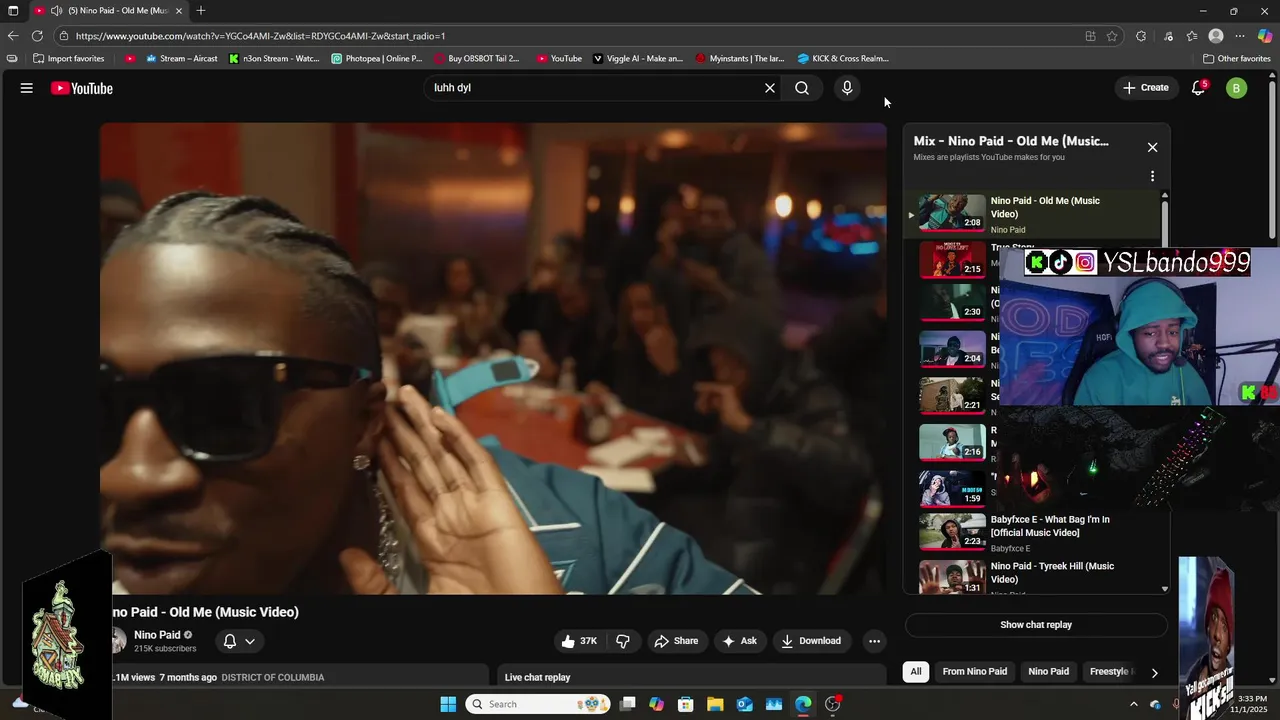Screen dimensions: 1280x720
Task: Close the Nino Paid browser tab
Action: coord(179,10)
